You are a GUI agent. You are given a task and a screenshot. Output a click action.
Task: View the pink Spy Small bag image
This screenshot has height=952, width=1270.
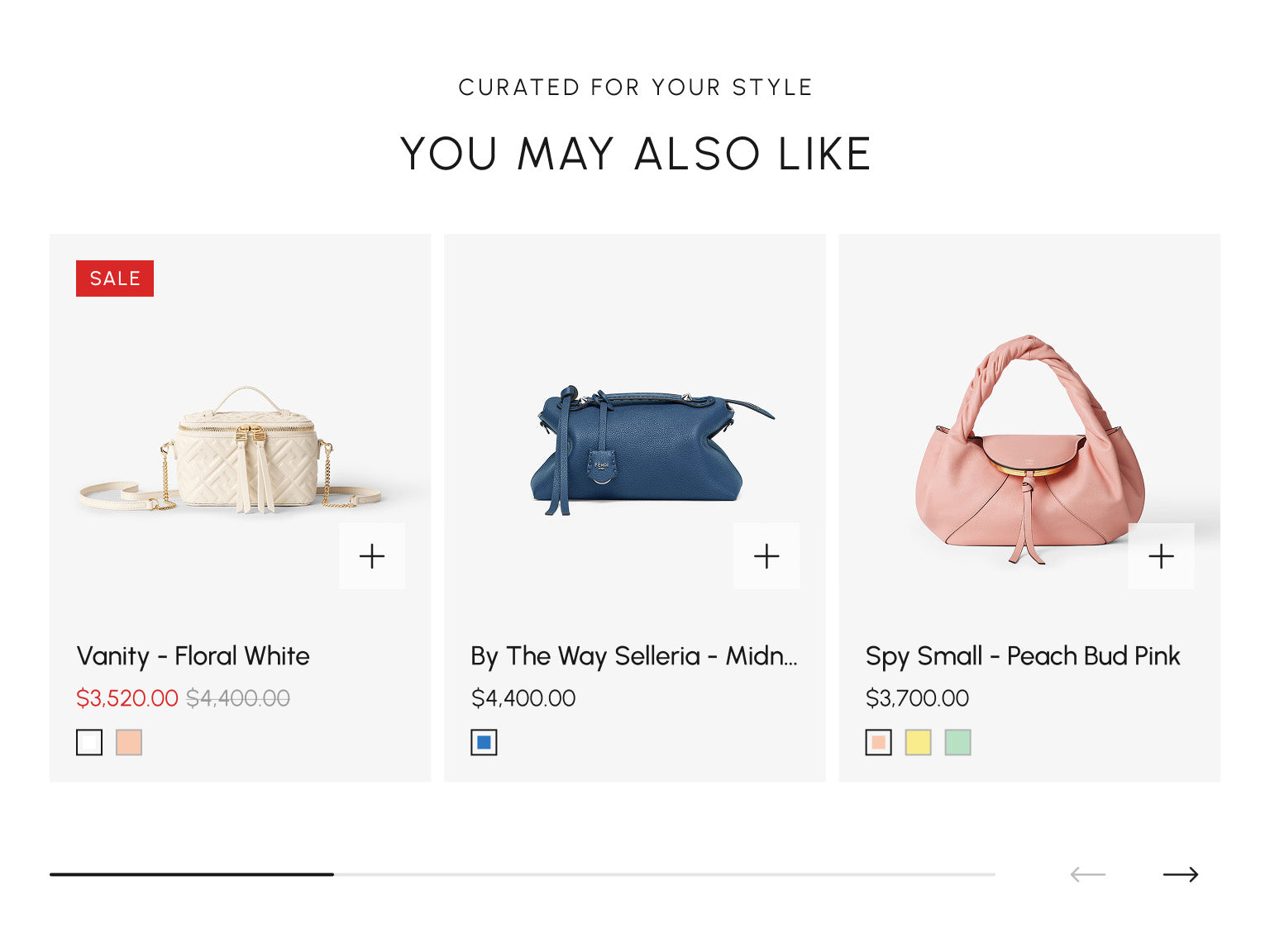coord(1029,450)
